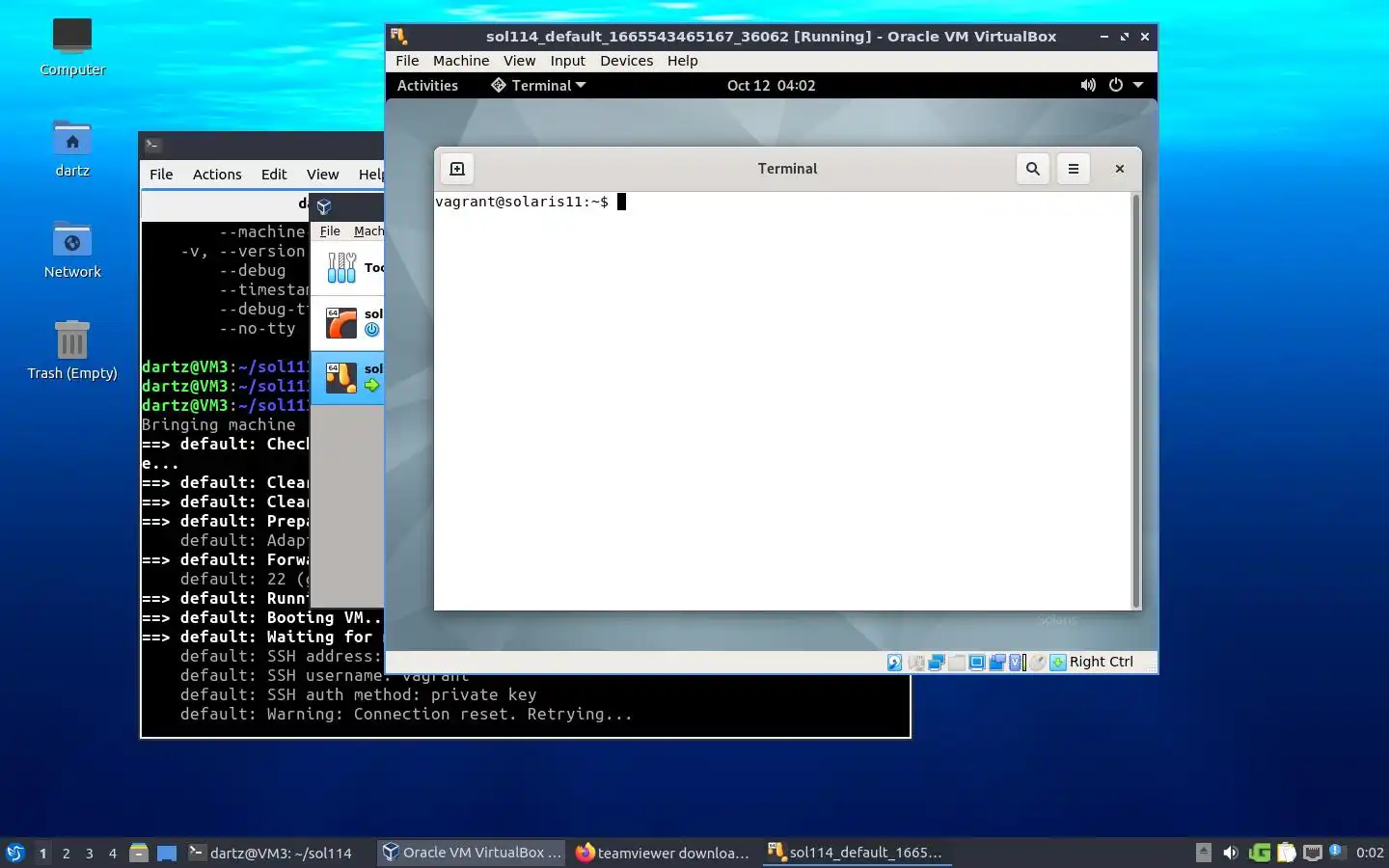Click the keyboard capture green arrow indicator
Screen dimensions: 1389x868
click(1058, 663)
